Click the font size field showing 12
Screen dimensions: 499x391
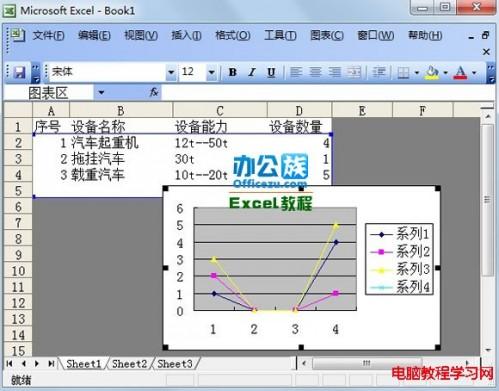pyautogui.click(x=193, y=72)
